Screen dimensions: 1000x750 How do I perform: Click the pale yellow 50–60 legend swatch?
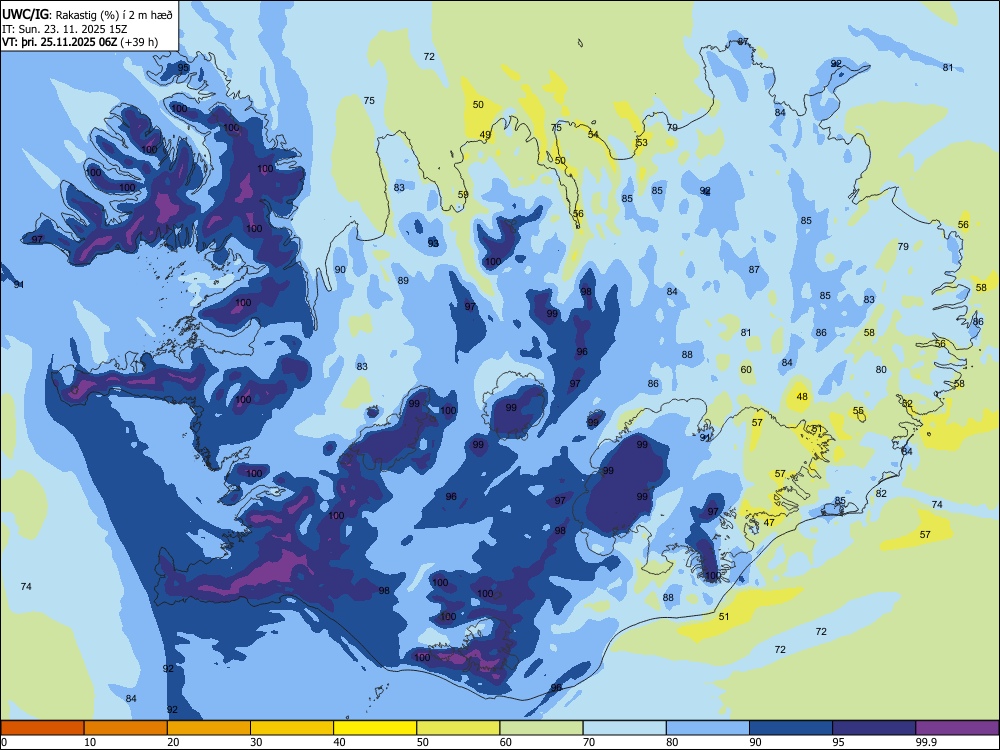coord(458,728)
